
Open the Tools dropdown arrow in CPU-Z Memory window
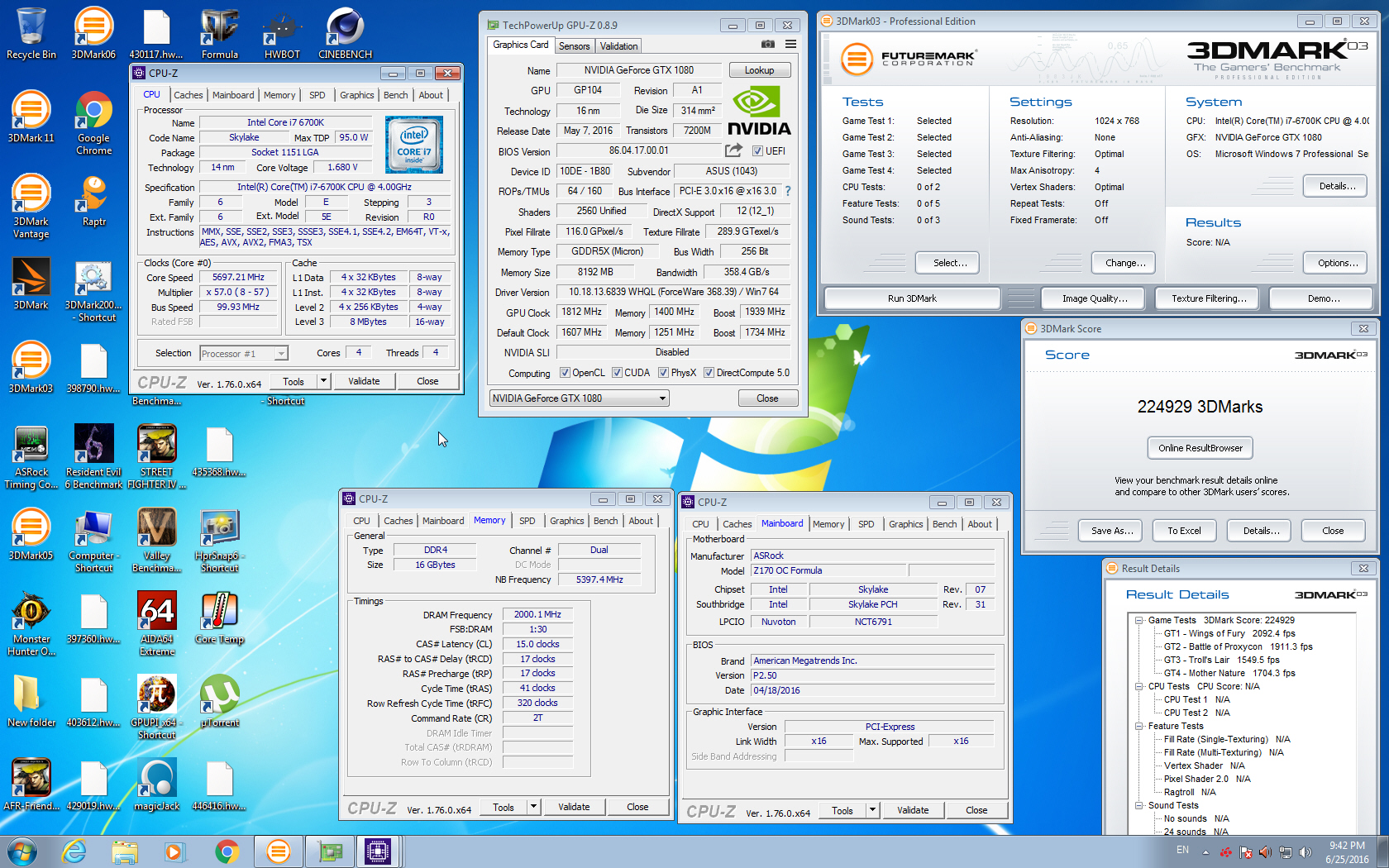point(534,807)
